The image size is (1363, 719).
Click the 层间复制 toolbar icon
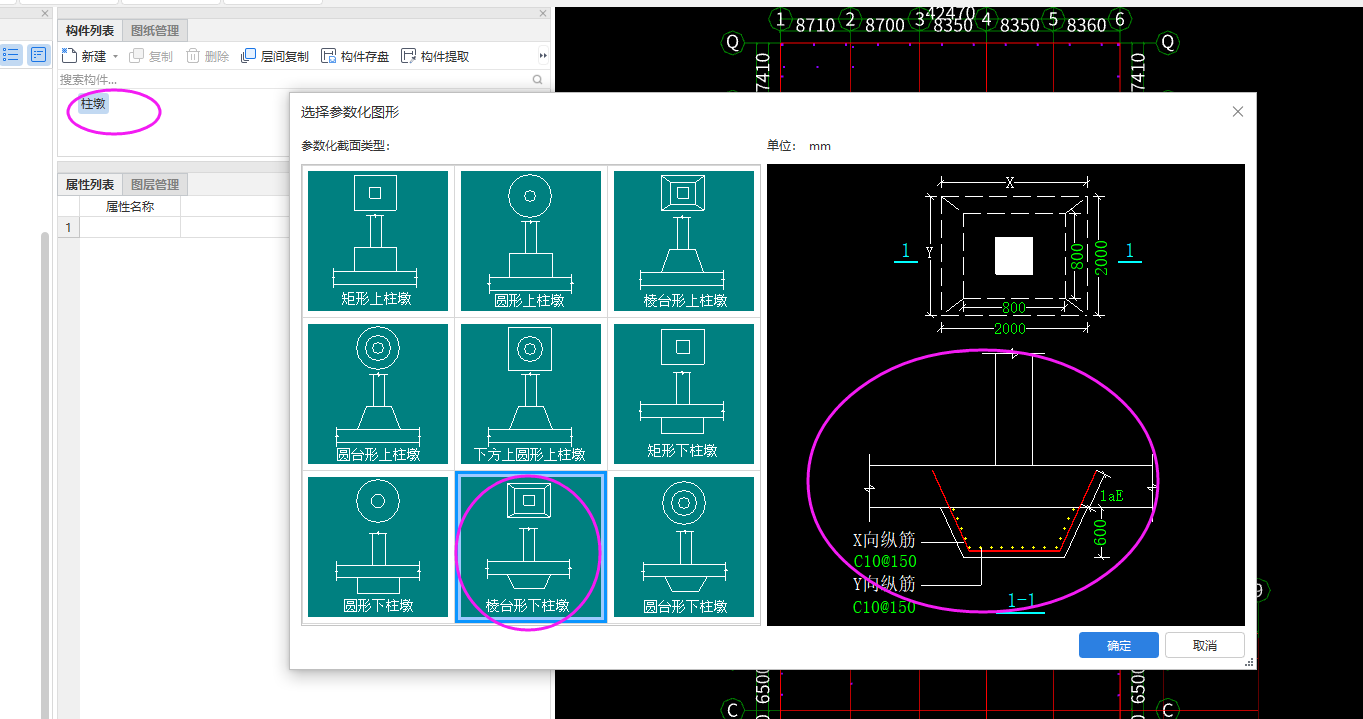pyautogui.click(x=249, y=56)
